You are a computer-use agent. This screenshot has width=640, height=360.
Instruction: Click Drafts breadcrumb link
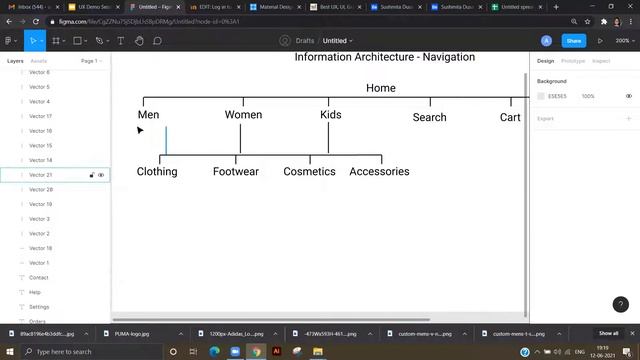[305, 41]
